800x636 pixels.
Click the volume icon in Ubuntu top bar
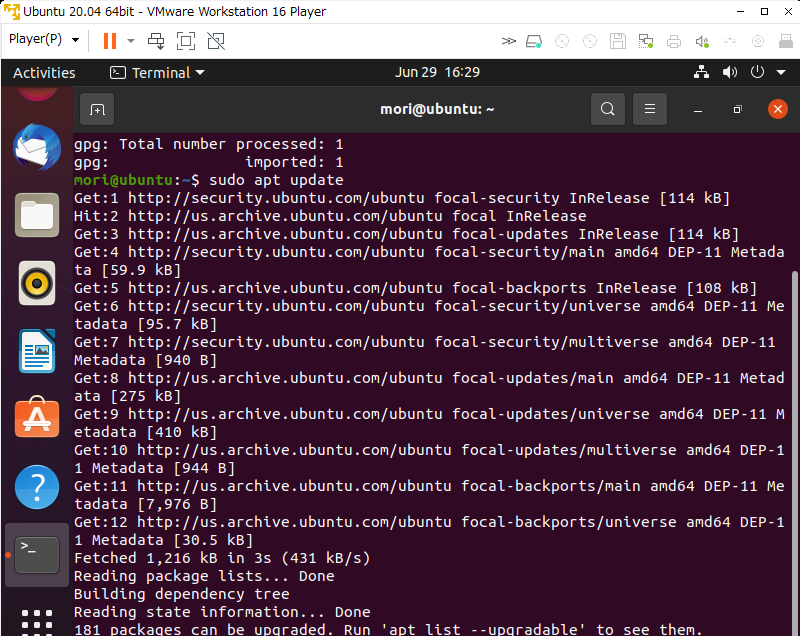730,72
